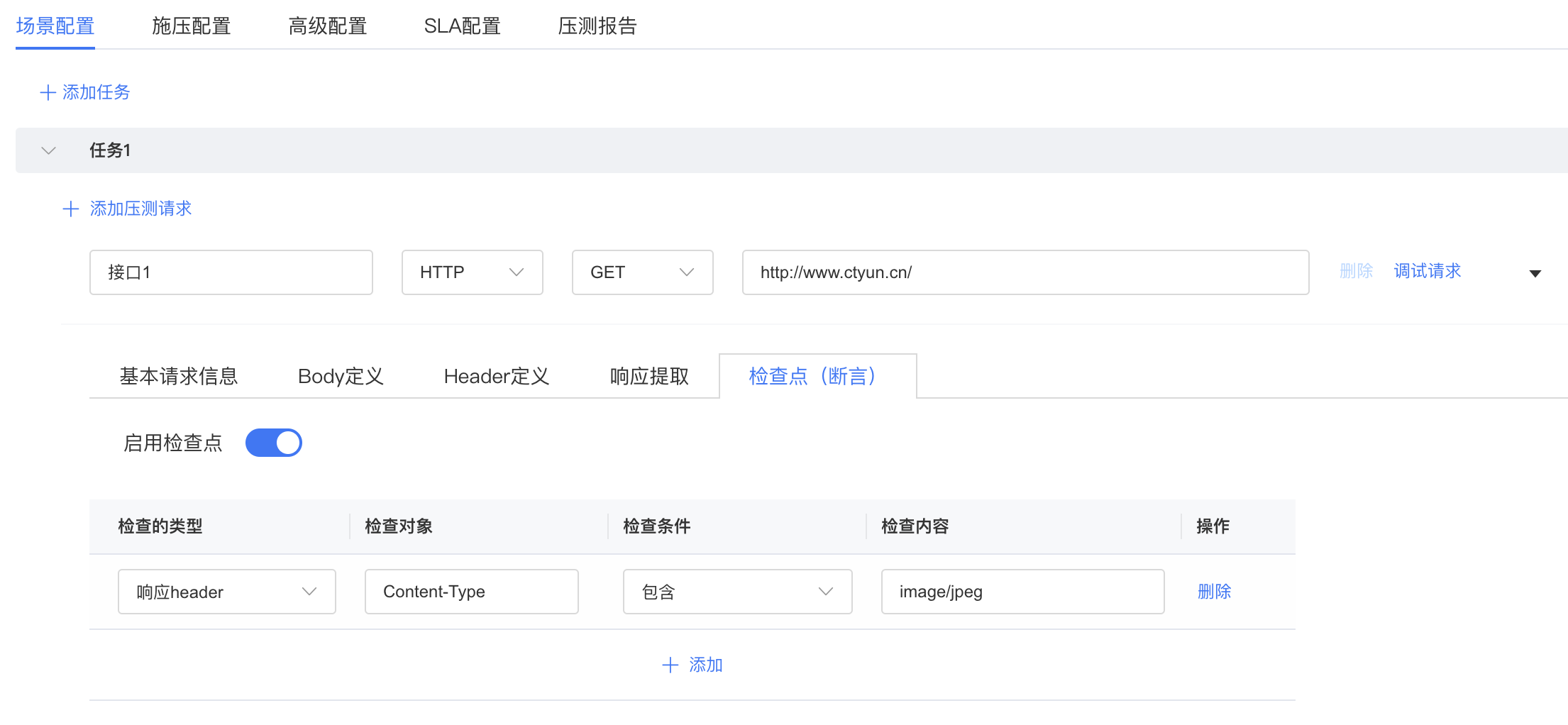
Task: Go to the 压测报告 tab
Action: [x=597, y=26]
